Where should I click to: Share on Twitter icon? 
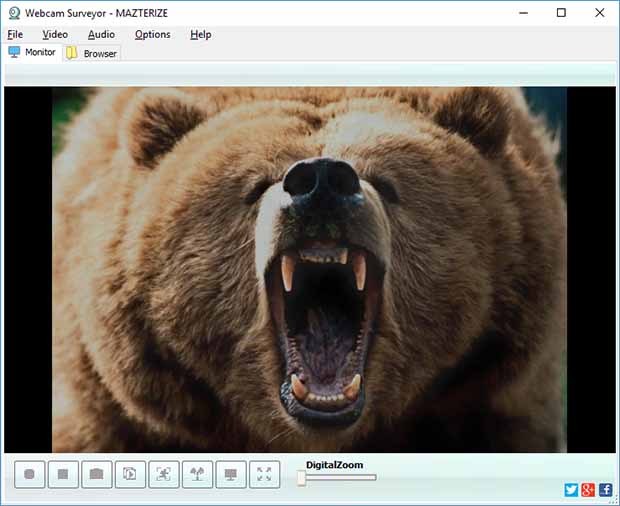point(571,490)
